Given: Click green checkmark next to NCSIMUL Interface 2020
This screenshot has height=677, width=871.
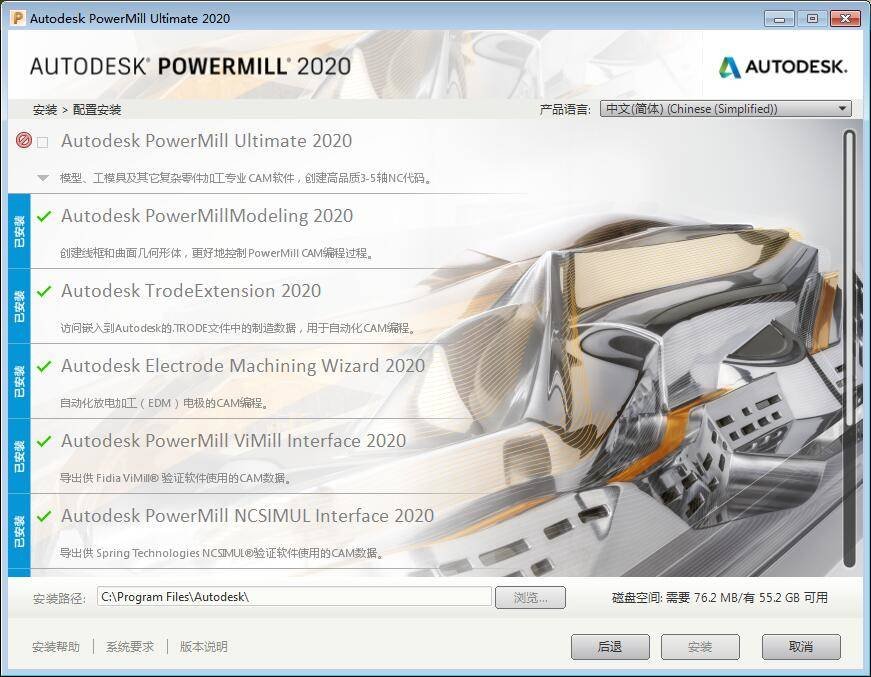Looking at the screenshot, I should pyautogui.click(x=44, y=516).
